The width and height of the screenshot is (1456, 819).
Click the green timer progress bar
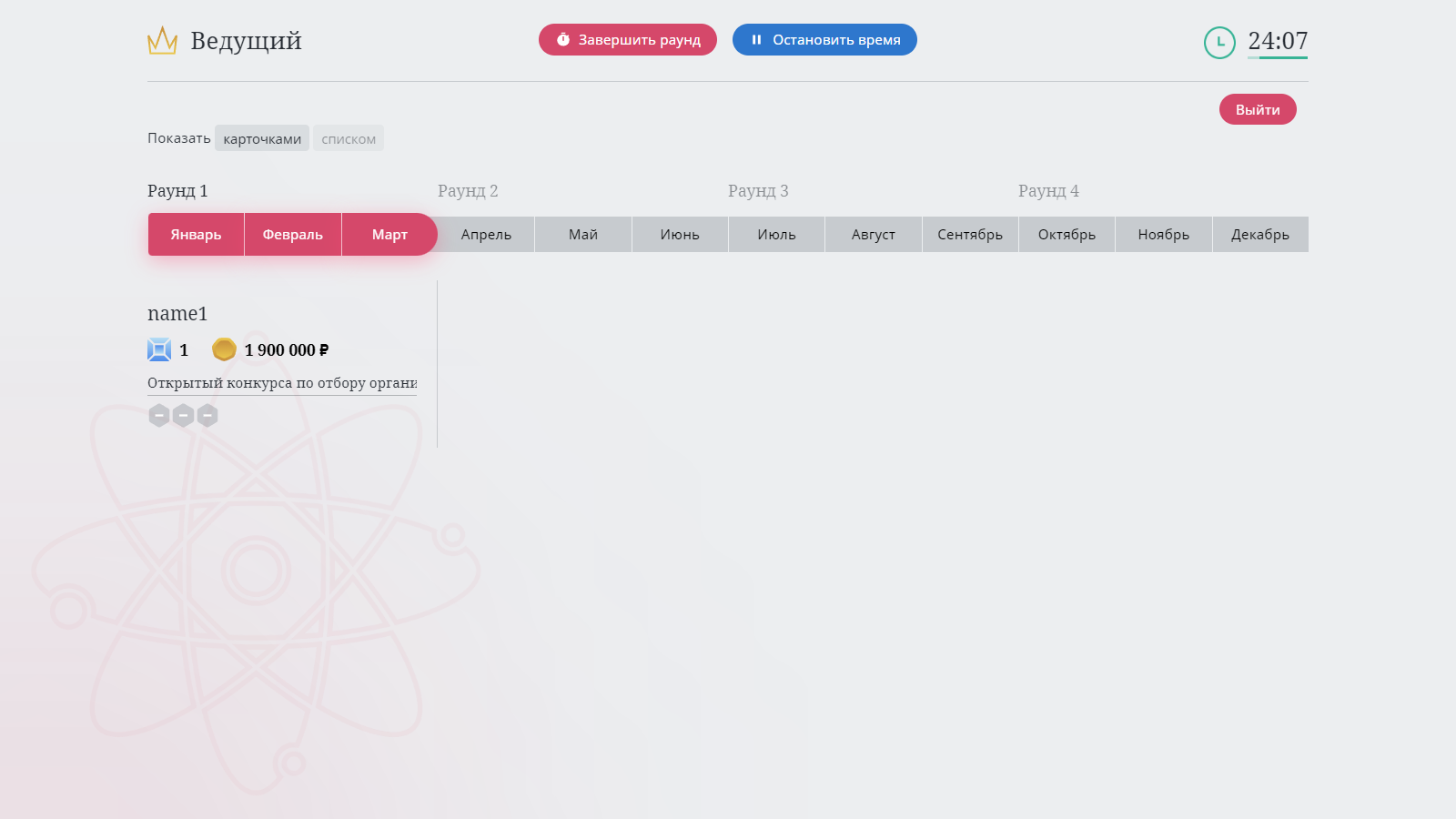pyautogui.click(x=1278, y=57)
